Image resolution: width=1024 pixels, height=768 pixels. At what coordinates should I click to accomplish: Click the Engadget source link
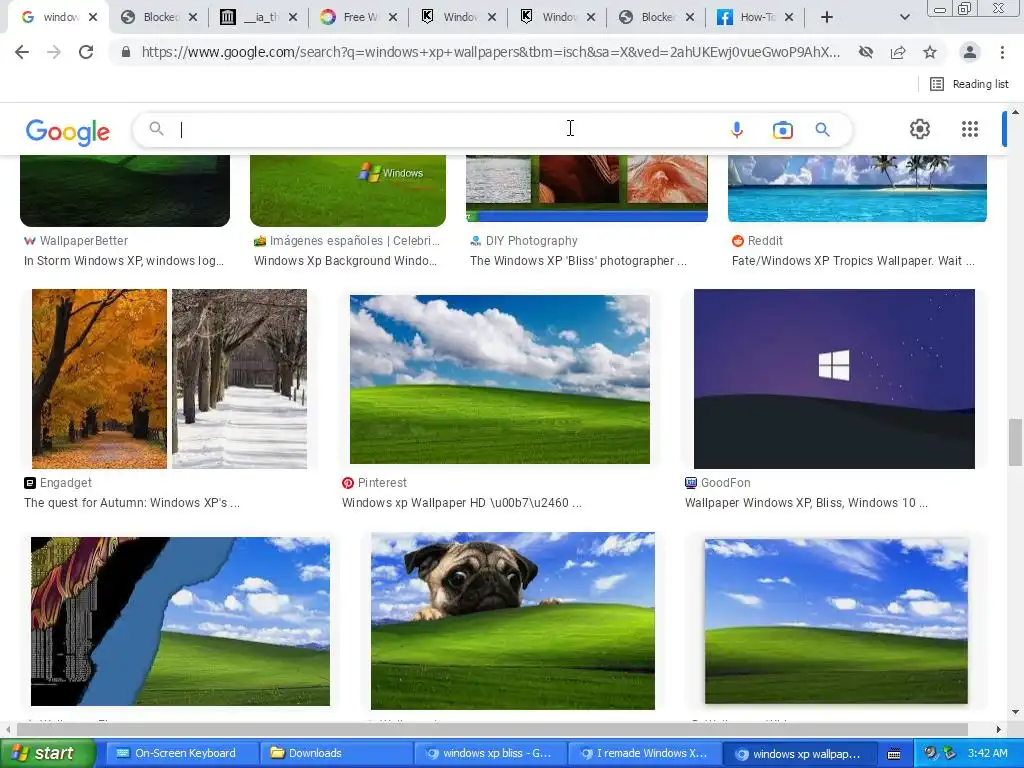pos(58,483)
